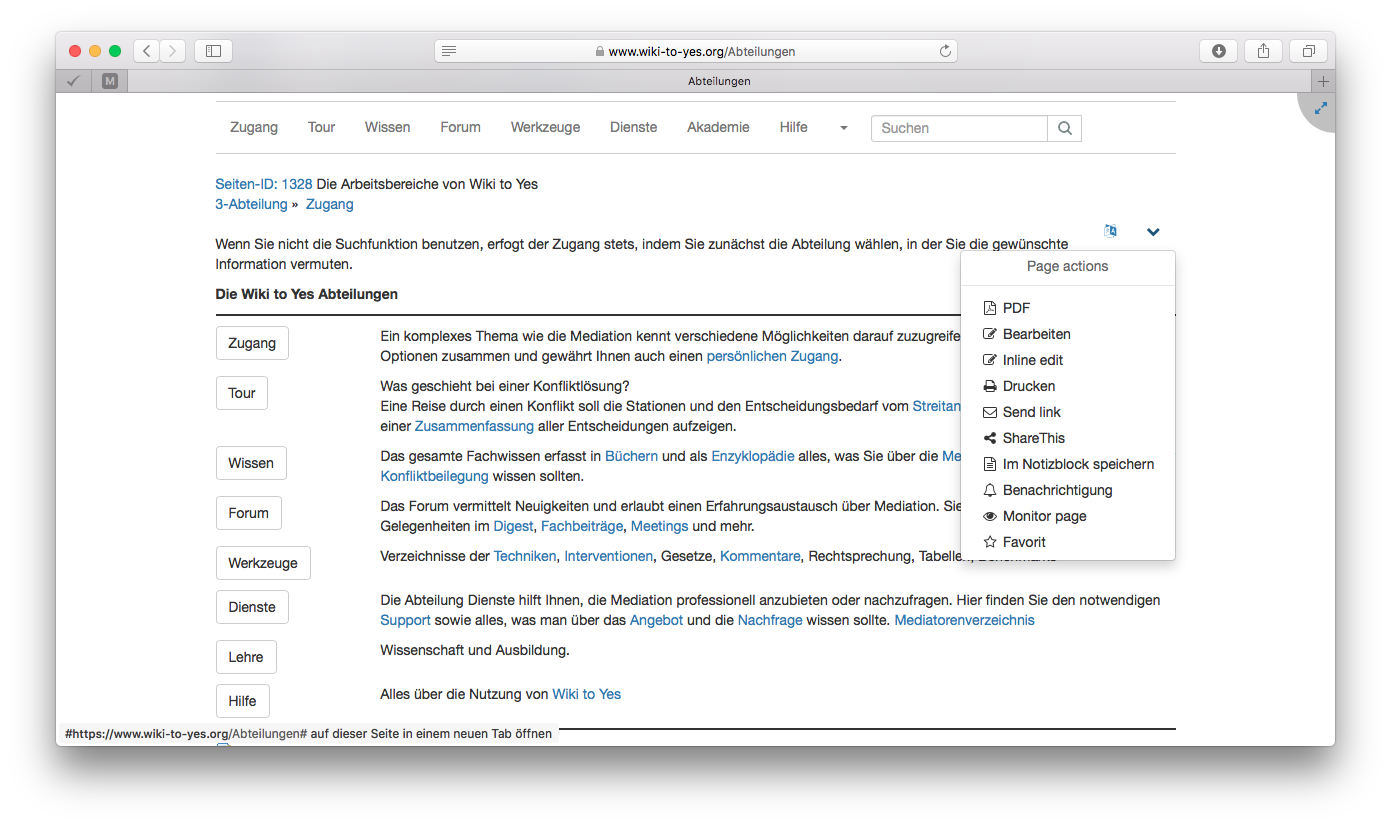Mark page as Favorit
1391x826 pixels.
pyautogui.click(x=1024, y=542)
